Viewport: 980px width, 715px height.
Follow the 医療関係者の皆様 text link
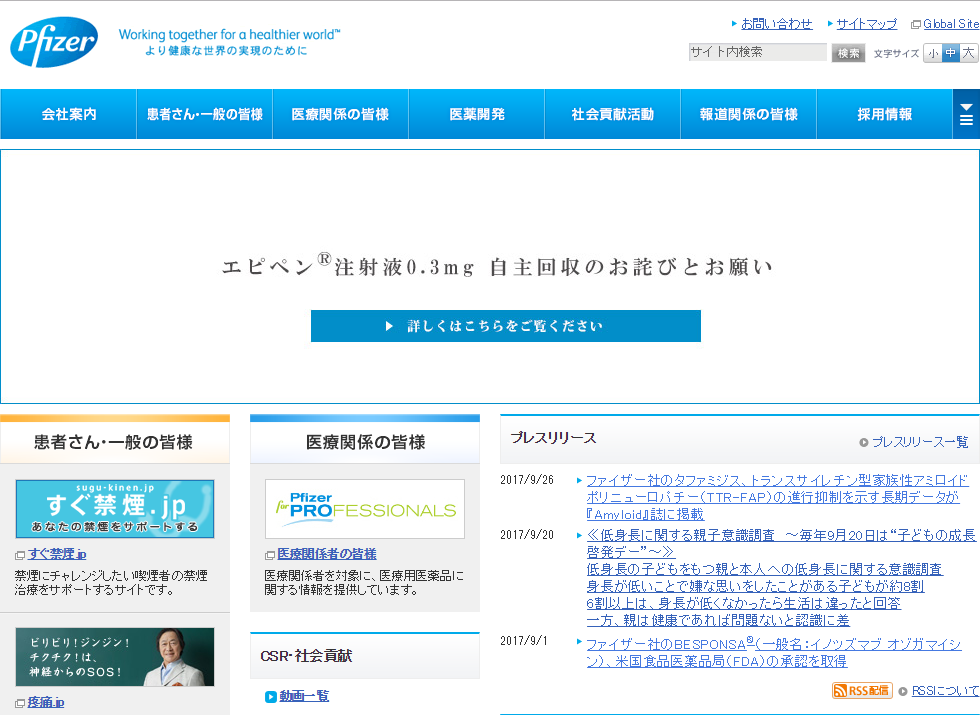click(327, 554)
